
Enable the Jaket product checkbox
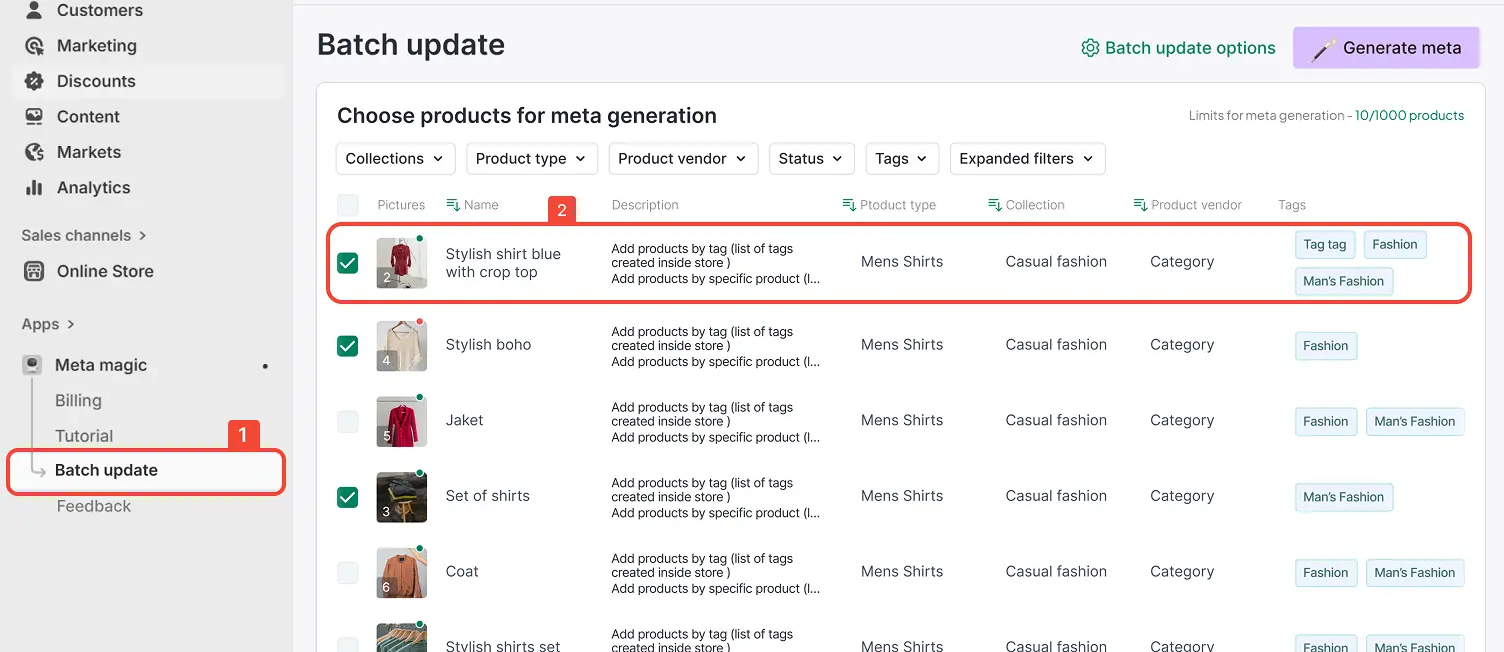tap(347, 421)
